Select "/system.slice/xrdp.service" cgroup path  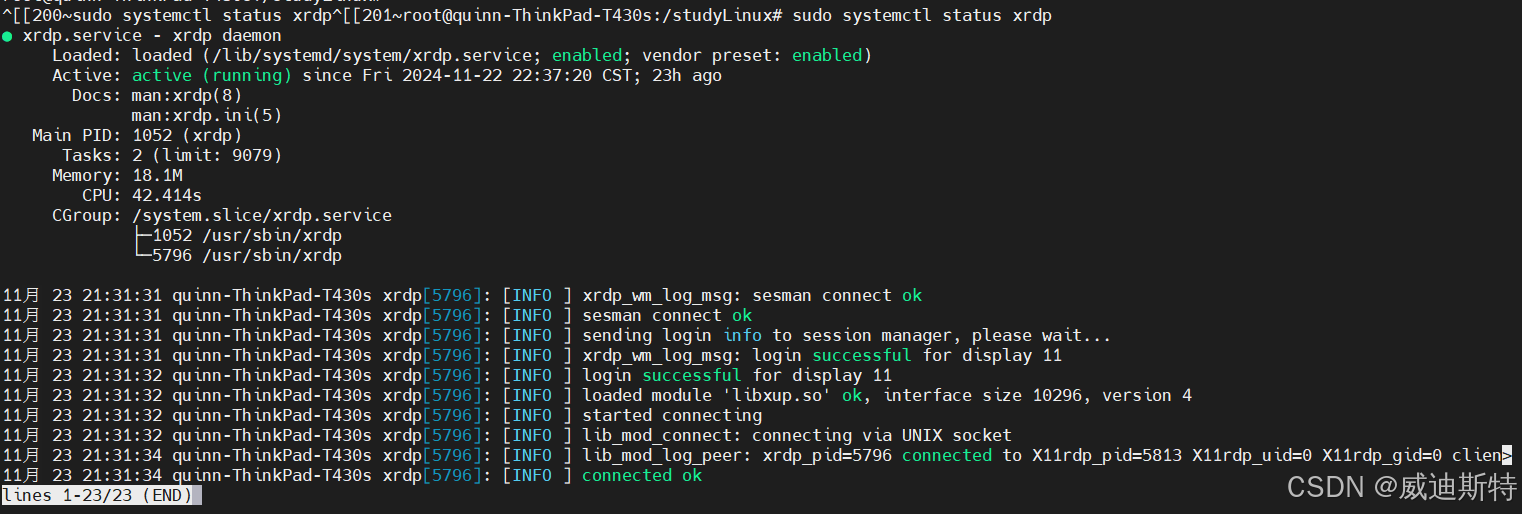(262, 216)
